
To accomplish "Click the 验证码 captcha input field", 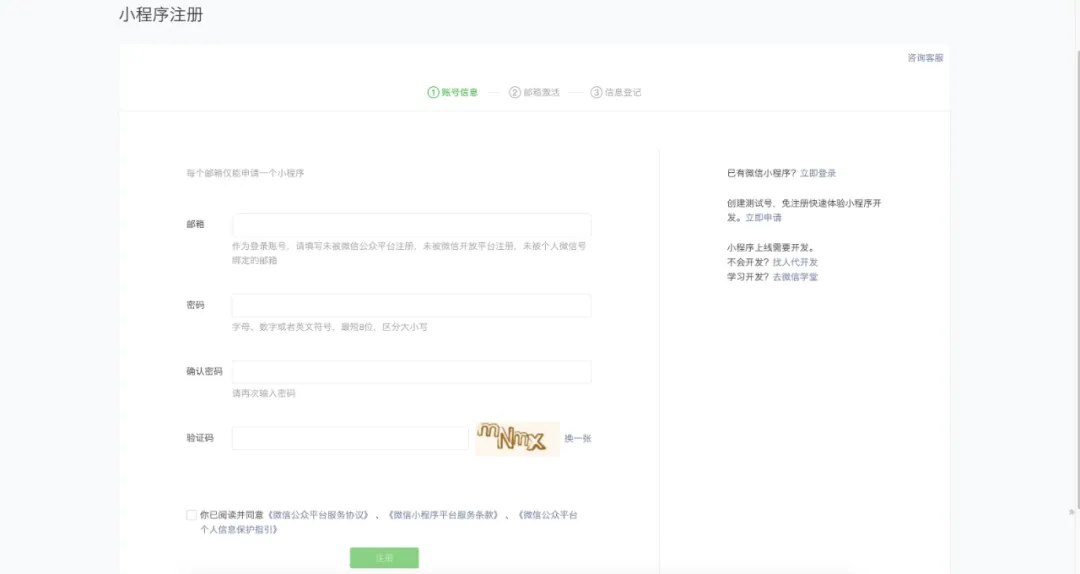I will point(350,438).
